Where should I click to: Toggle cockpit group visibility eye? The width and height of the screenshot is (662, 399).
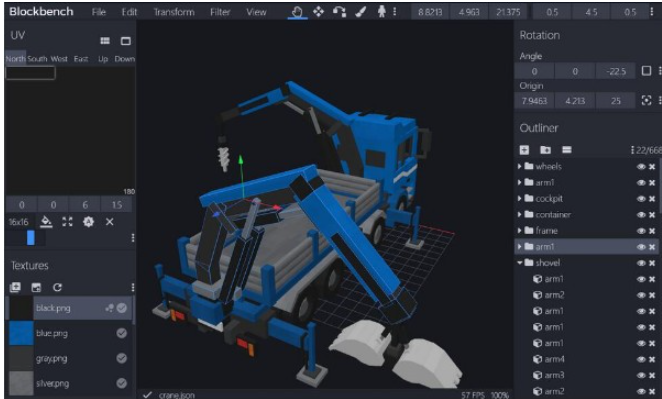point(641,199)
